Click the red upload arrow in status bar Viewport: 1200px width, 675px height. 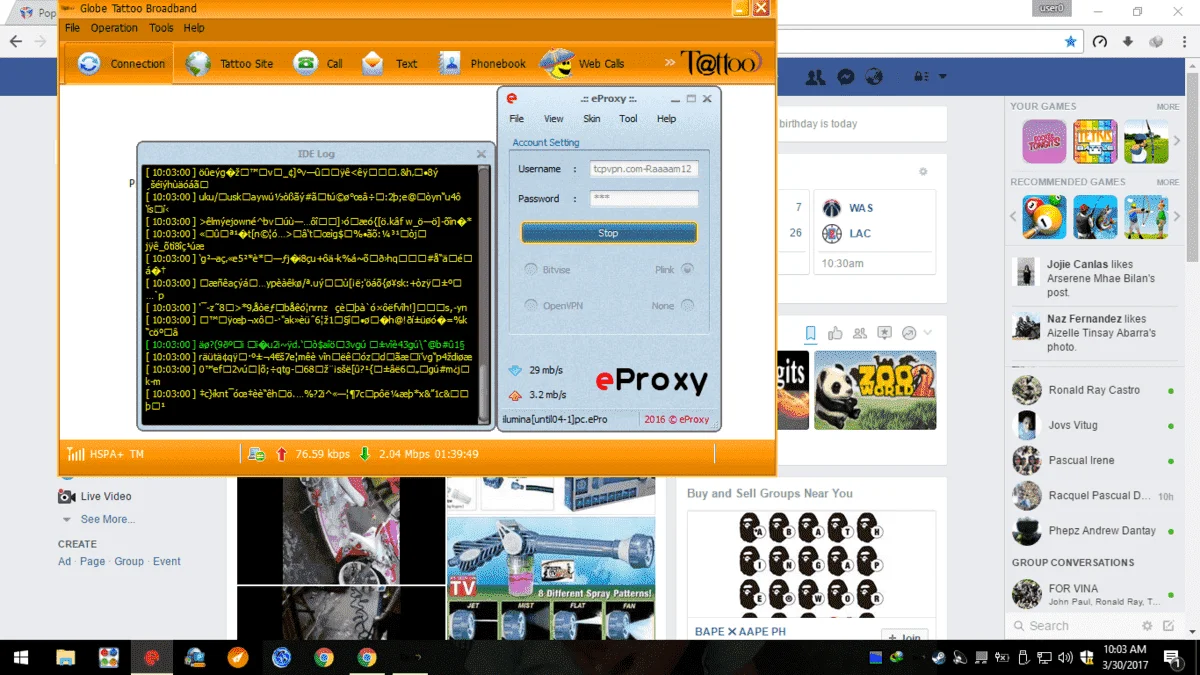pos(281,454)
